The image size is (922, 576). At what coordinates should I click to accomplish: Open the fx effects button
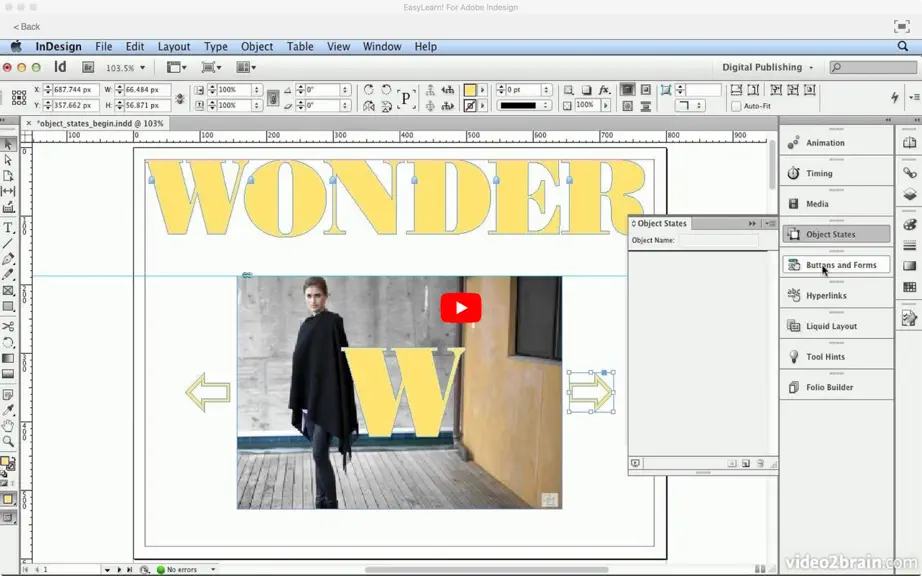(604, 90)
